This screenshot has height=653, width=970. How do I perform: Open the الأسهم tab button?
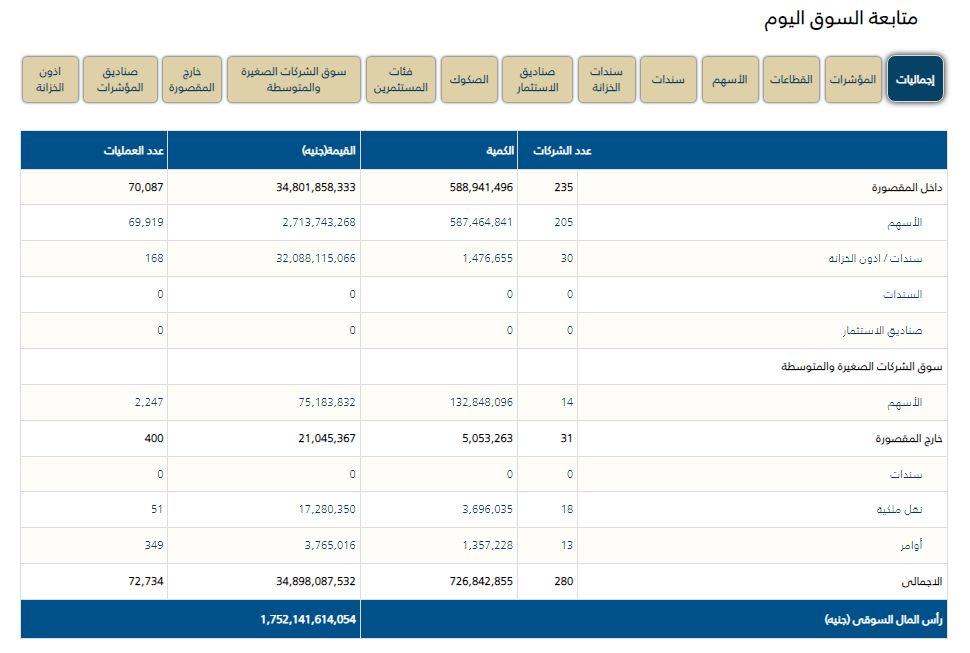point(730,80)
